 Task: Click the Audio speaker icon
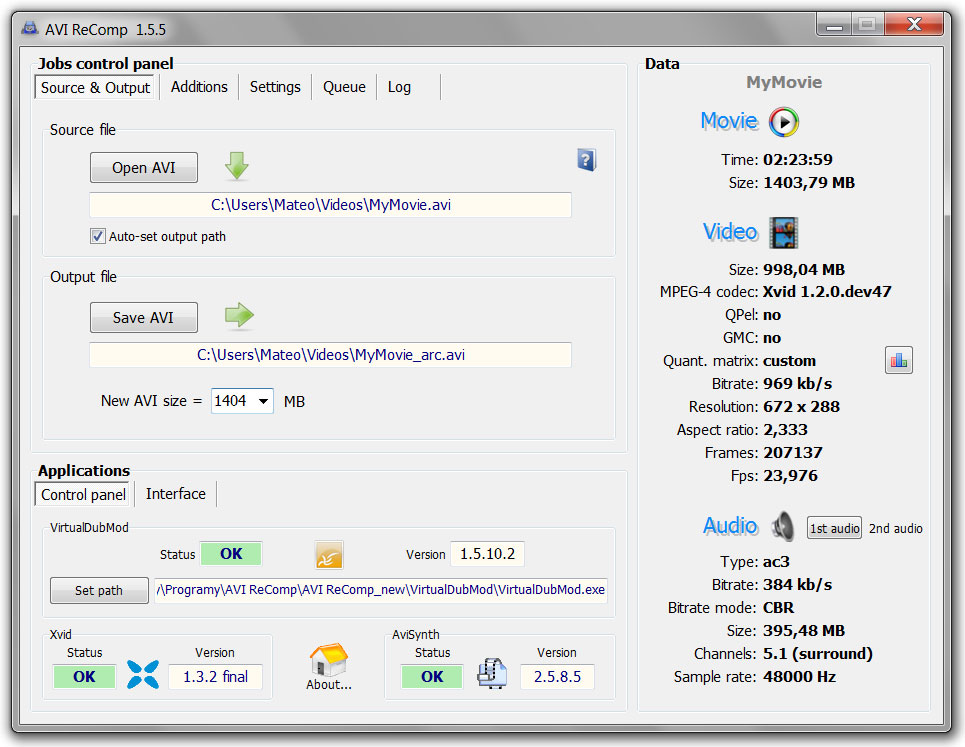[783, 526]
